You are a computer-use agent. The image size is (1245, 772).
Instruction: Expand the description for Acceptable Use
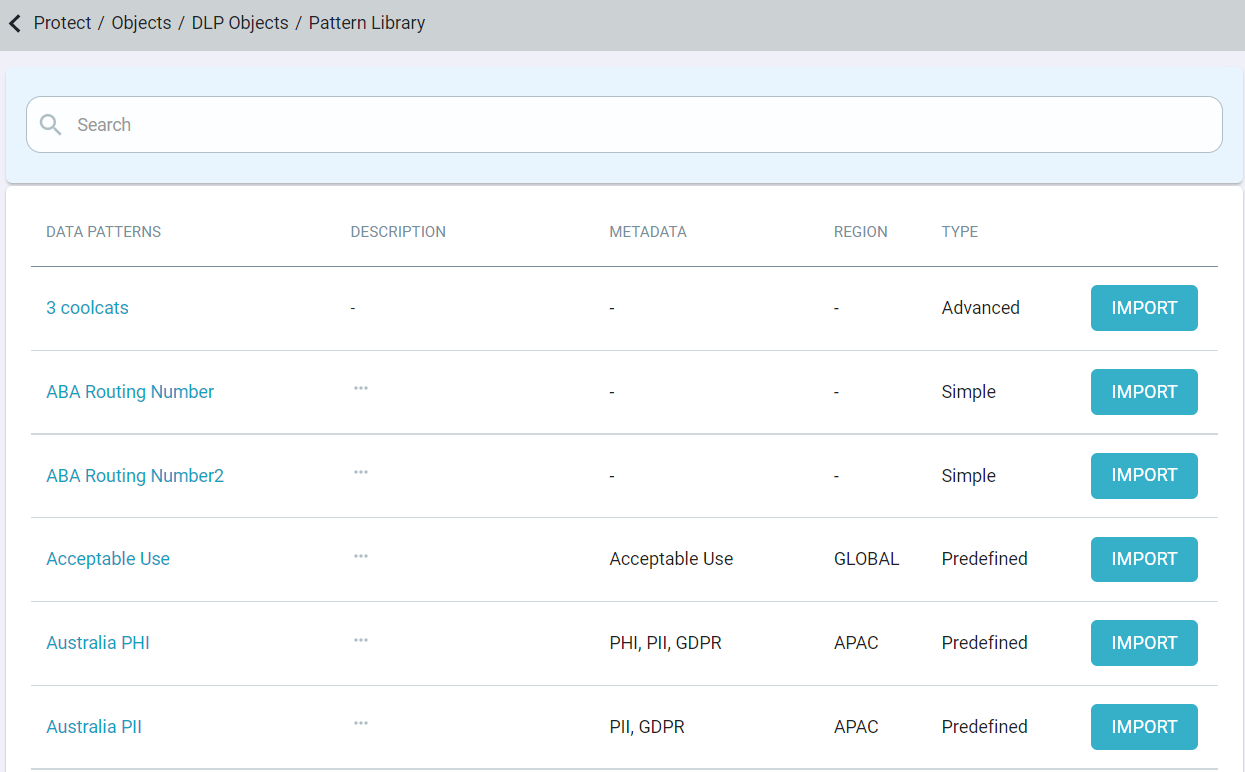coord(361,558)
